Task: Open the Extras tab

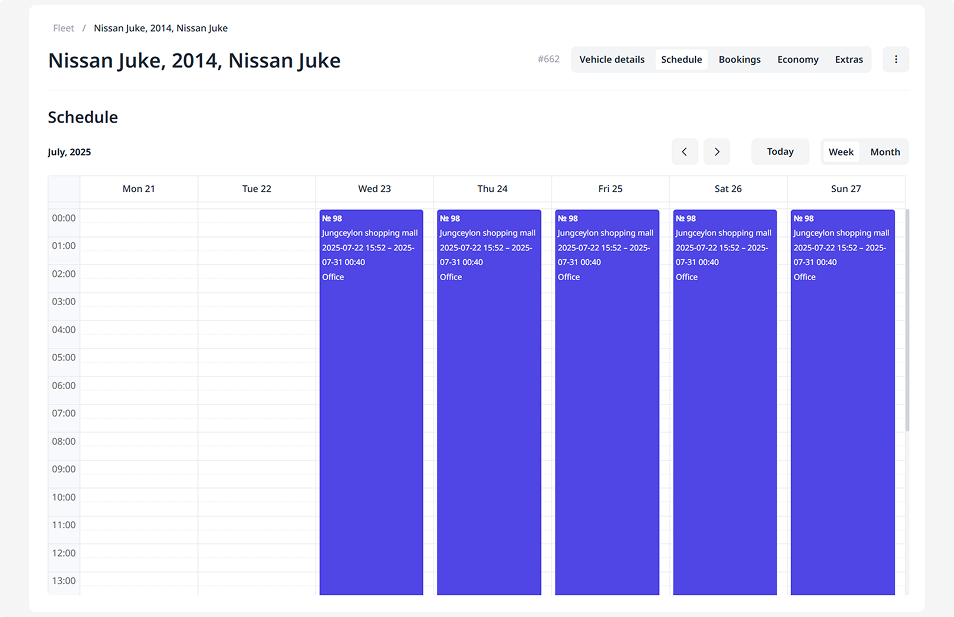Action: (x=849, y=60)
